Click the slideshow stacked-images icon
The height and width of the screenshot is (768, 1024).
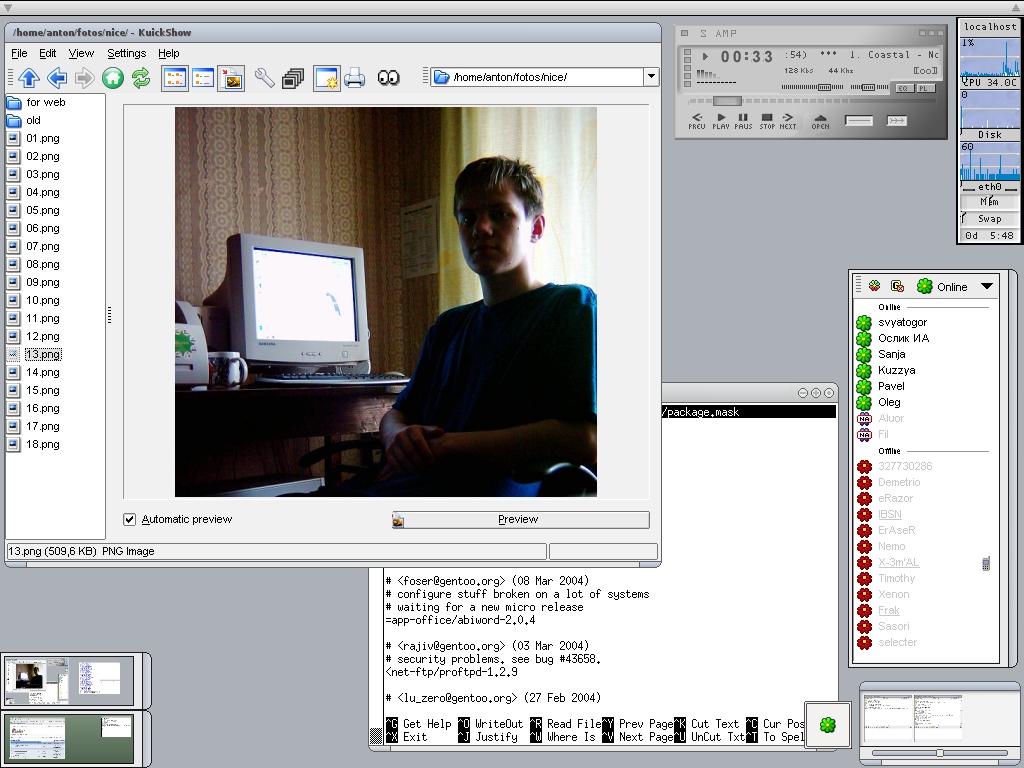point(293,78)
